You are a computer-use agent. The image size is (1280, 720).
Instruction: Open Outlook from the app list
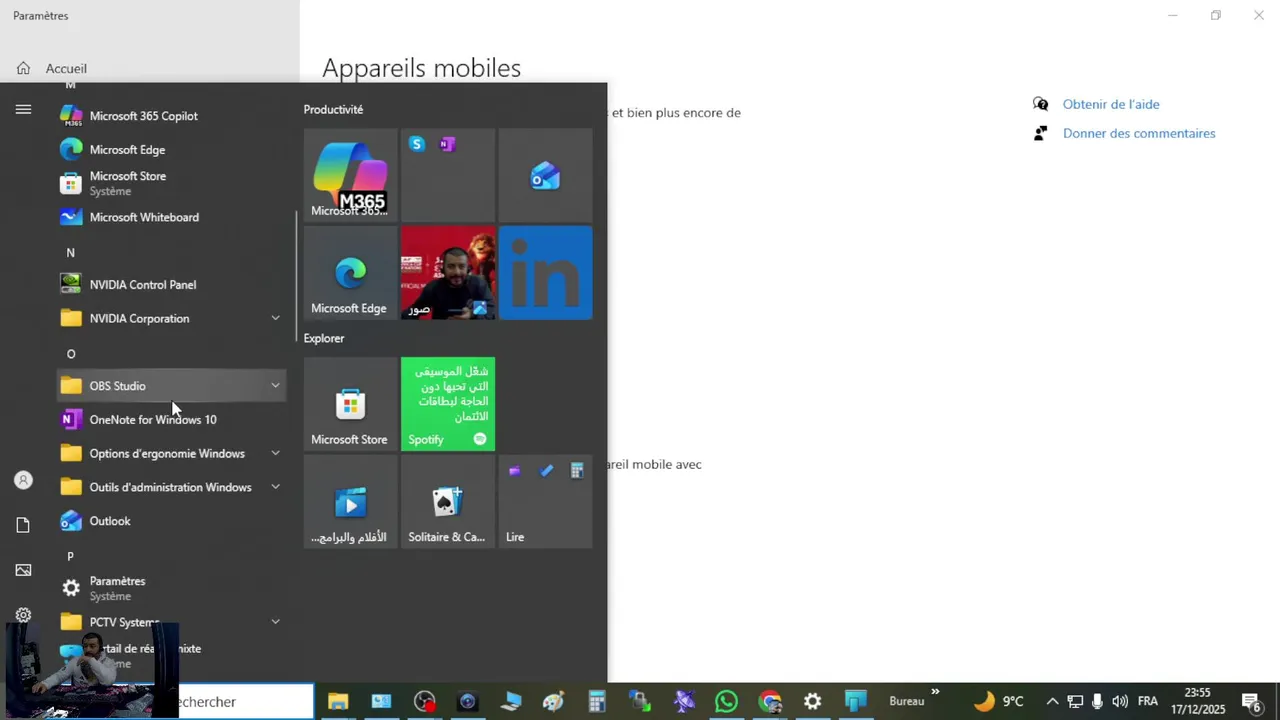tap(171, 521)
